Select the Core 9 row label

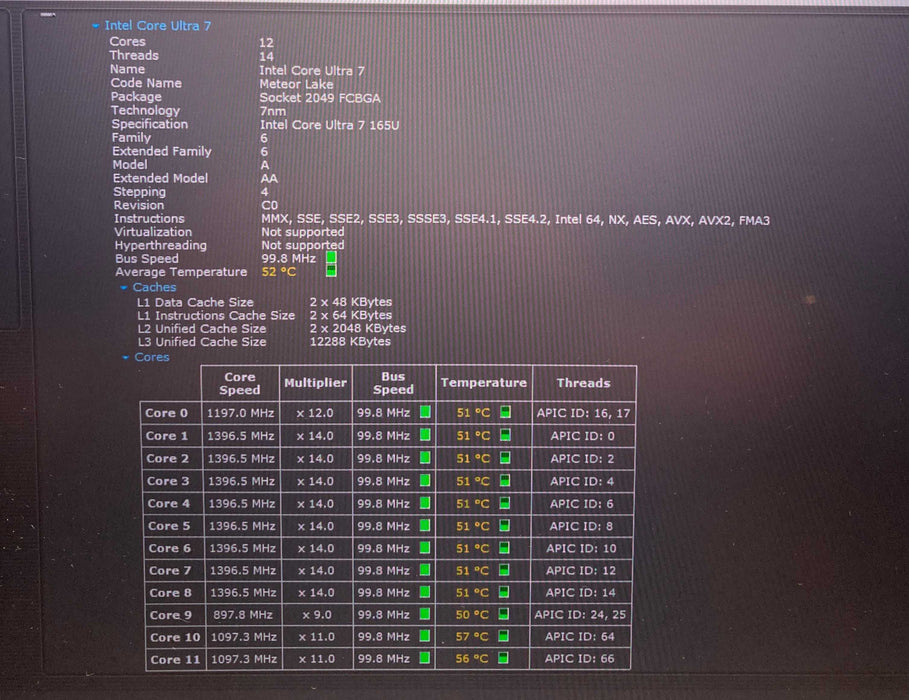pyautogui.click(x=170, y=615)
